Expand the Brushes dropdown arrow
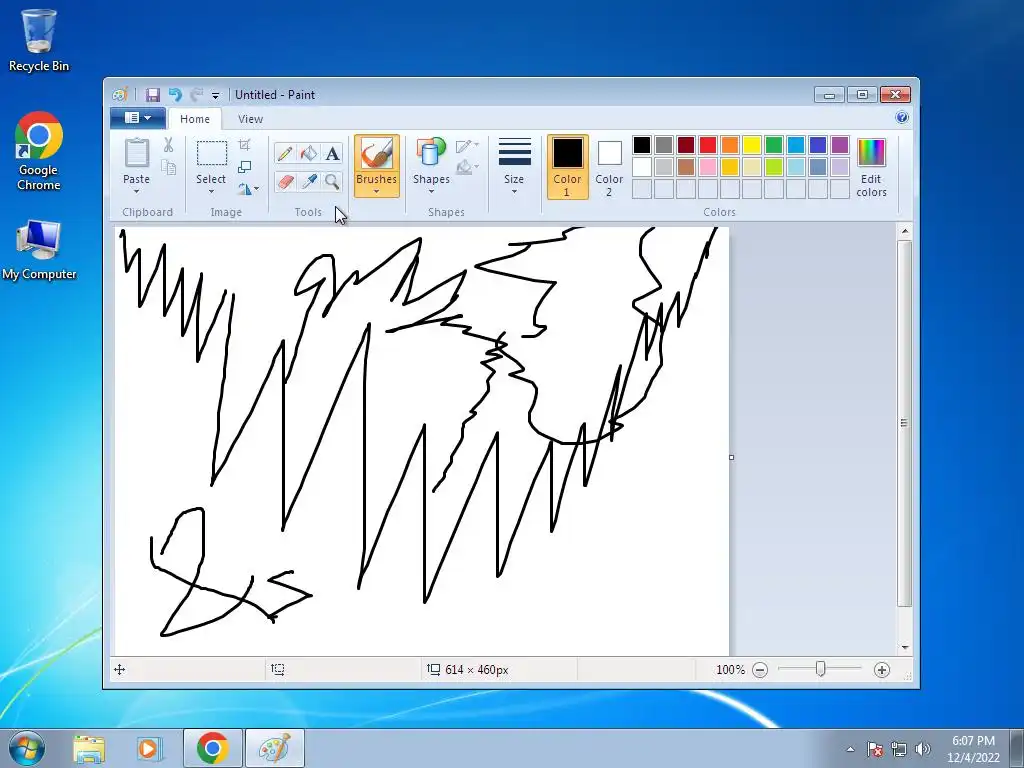The height and width of the screenshot is (768, 1024). coord(376,191)
